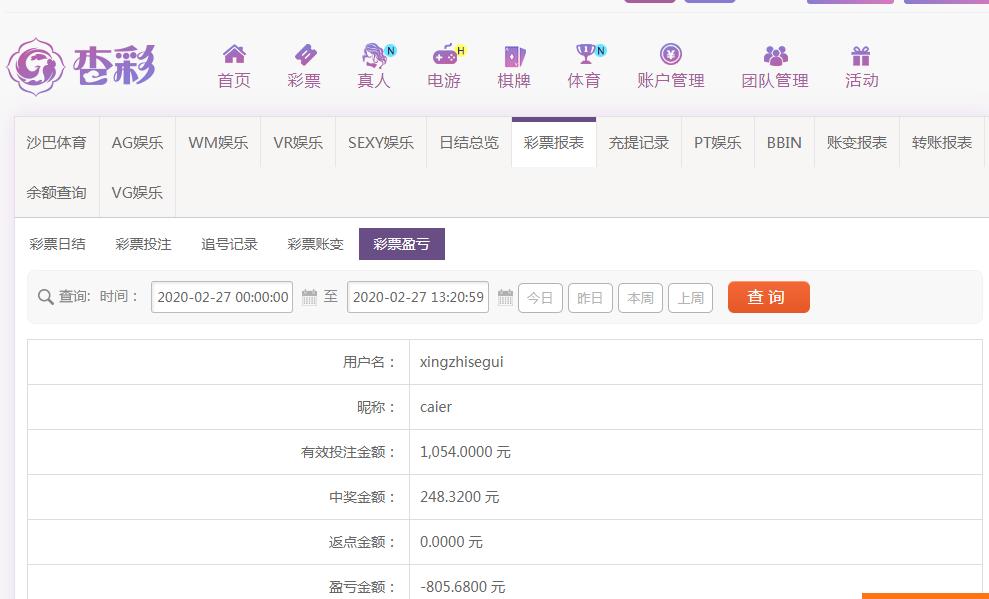Set date range to 昨日

coord(590,298)
